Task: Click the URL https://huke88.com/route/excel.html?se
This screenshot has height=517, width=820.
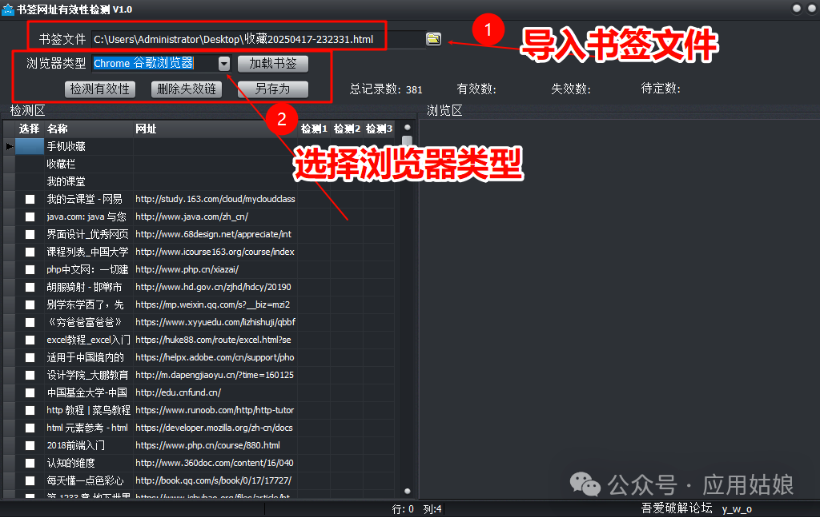Action: [x=213, y=340]
